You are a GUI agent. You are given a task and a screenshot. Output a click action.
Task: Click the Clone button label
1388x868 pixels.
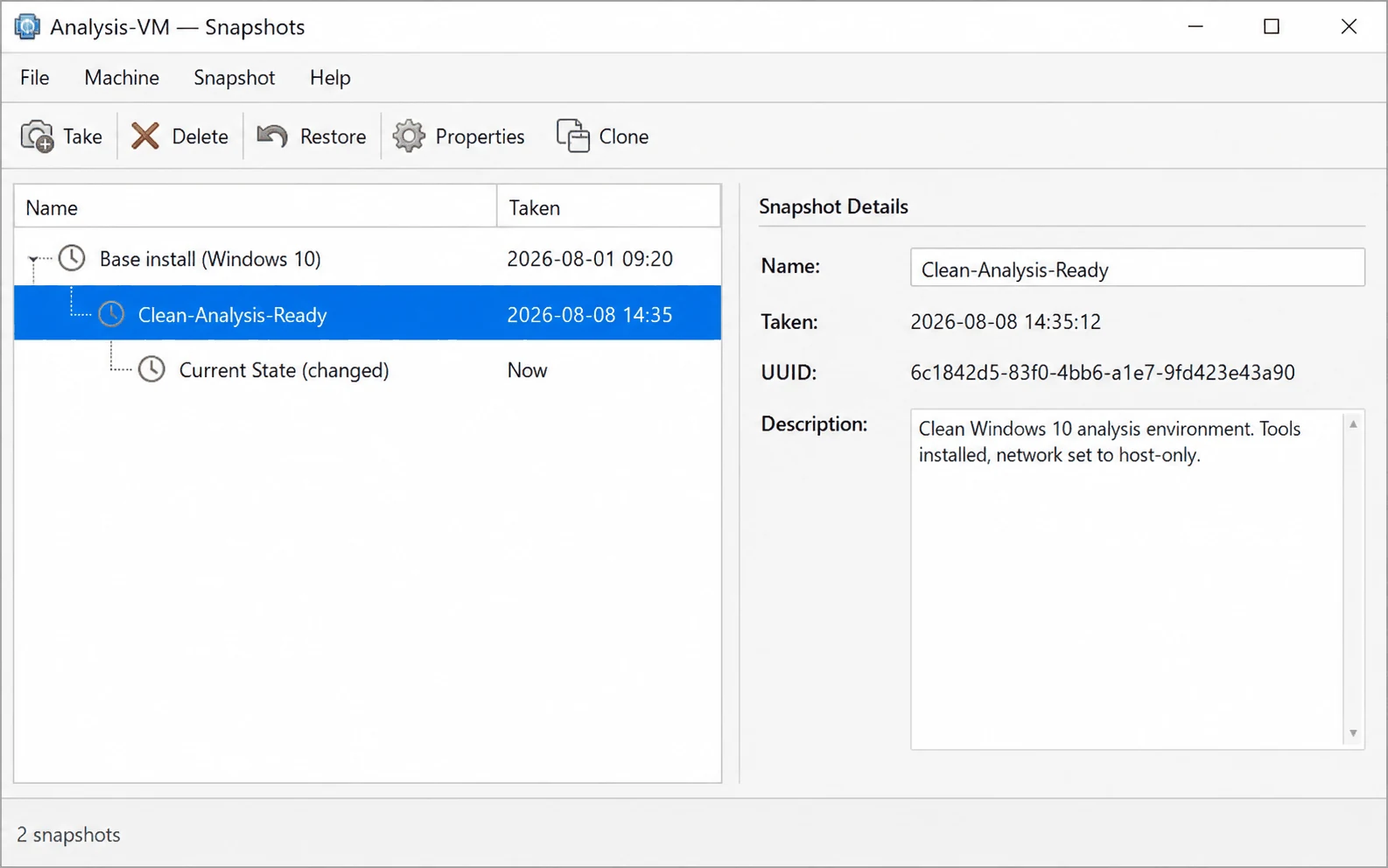click(x=623, y=136)
